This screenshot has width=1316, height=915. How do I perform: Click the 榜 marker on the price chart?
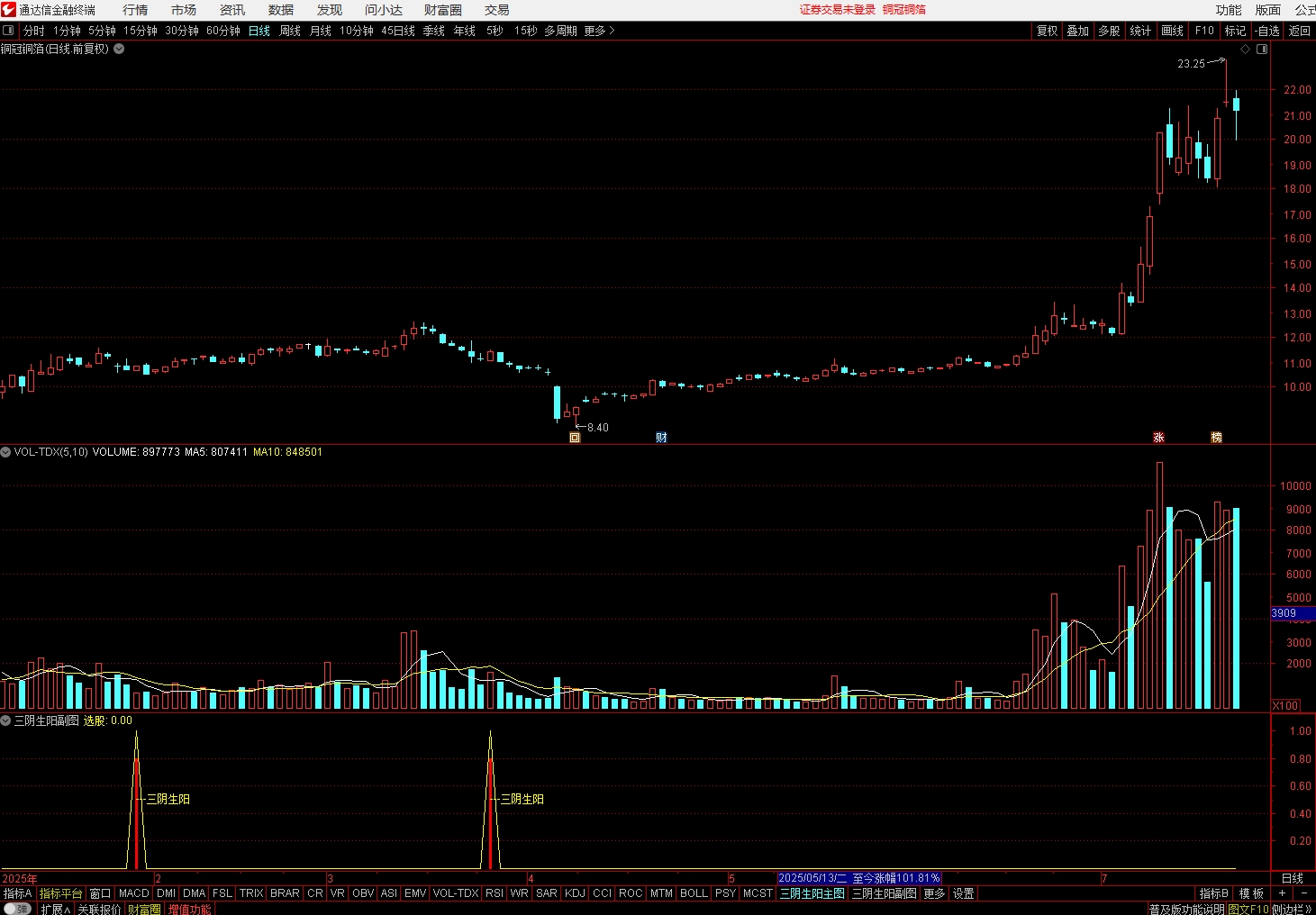(1216, 438)
